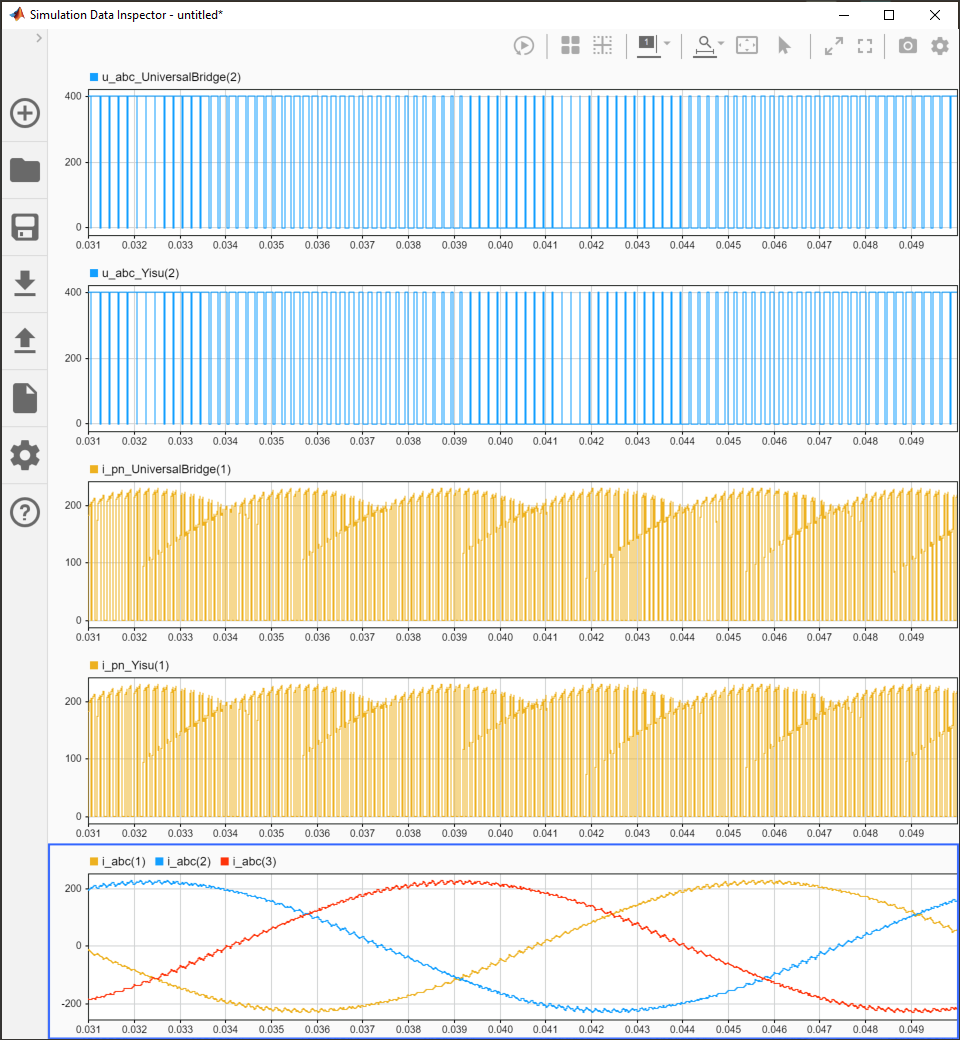Select the Zoom tool icon
The image size is (960, 1040).
(705, 46)
